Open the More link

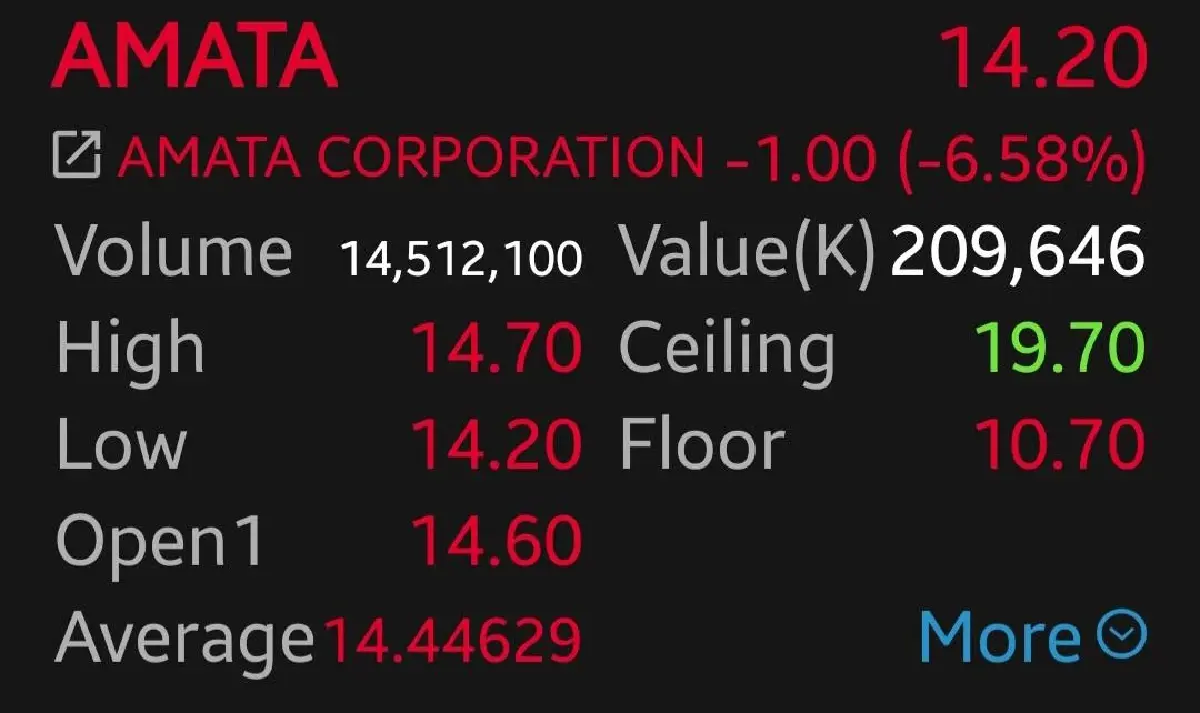click(x=1000, y=636)
